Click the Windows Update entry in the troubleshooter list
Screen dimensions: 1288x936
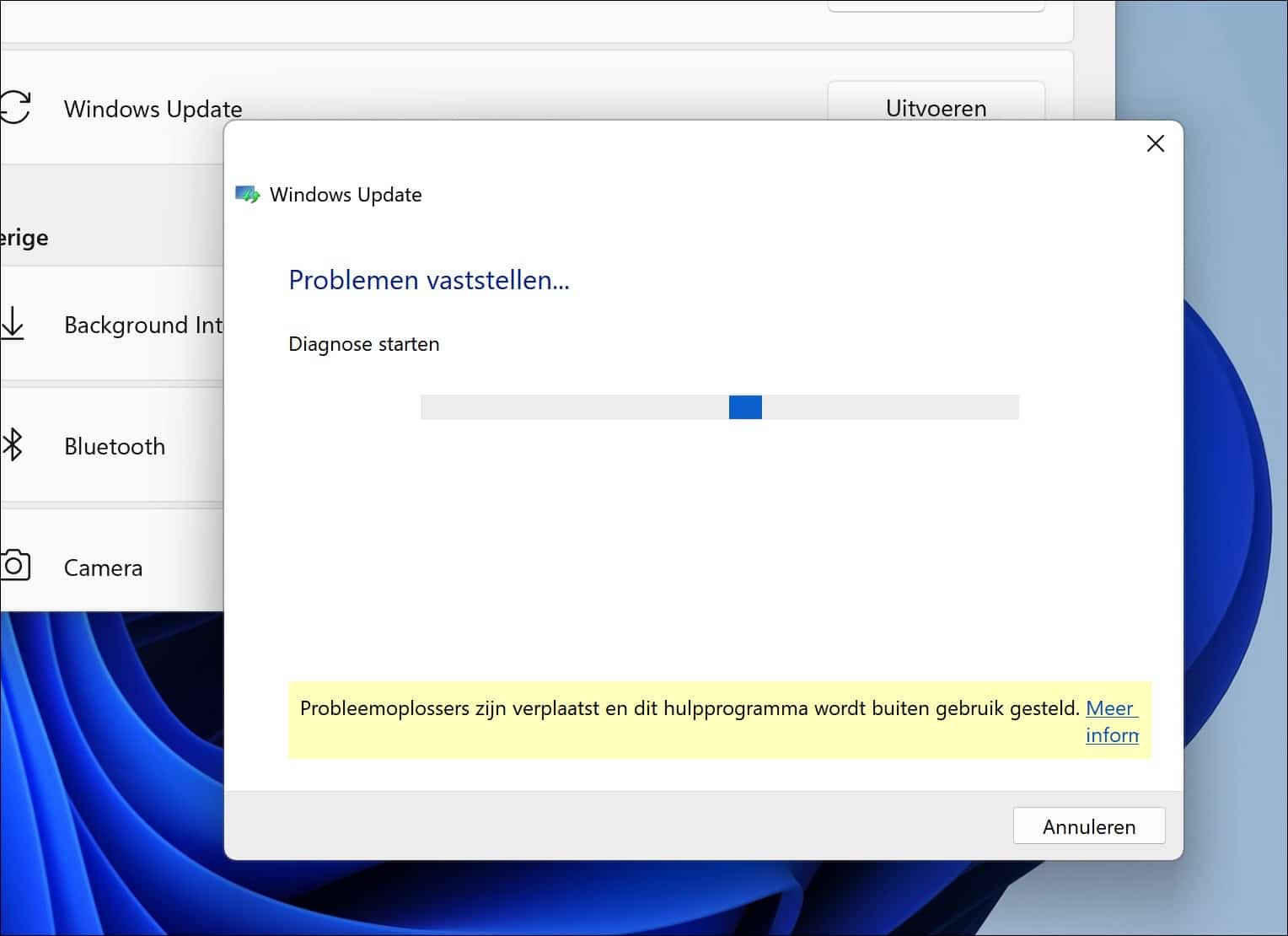click(x=153, y=108)
